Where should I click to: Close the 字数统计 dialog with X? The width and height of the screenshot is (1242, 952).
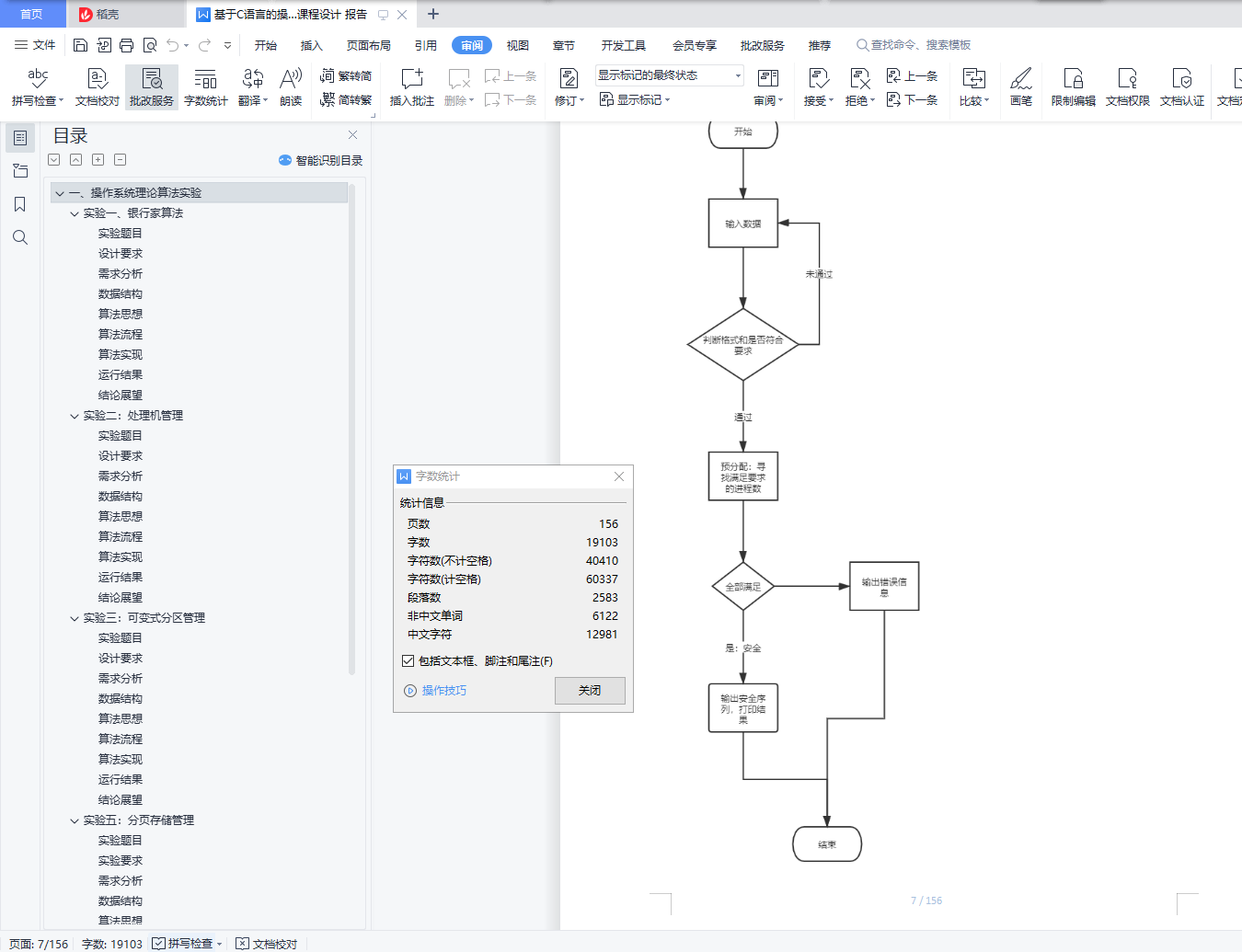[619, 476]
